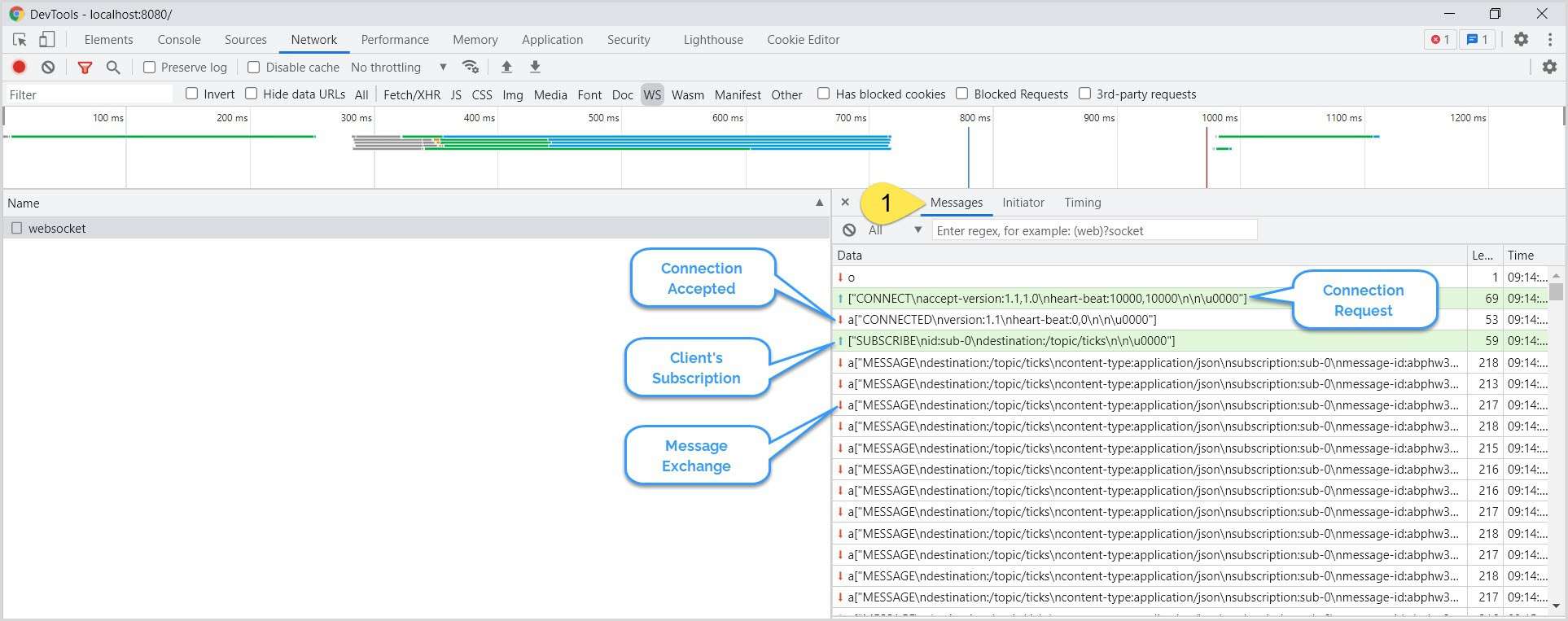Screen dimensions: 1568x621
Task: Select the websocket request row
Action: pos(57,229)
